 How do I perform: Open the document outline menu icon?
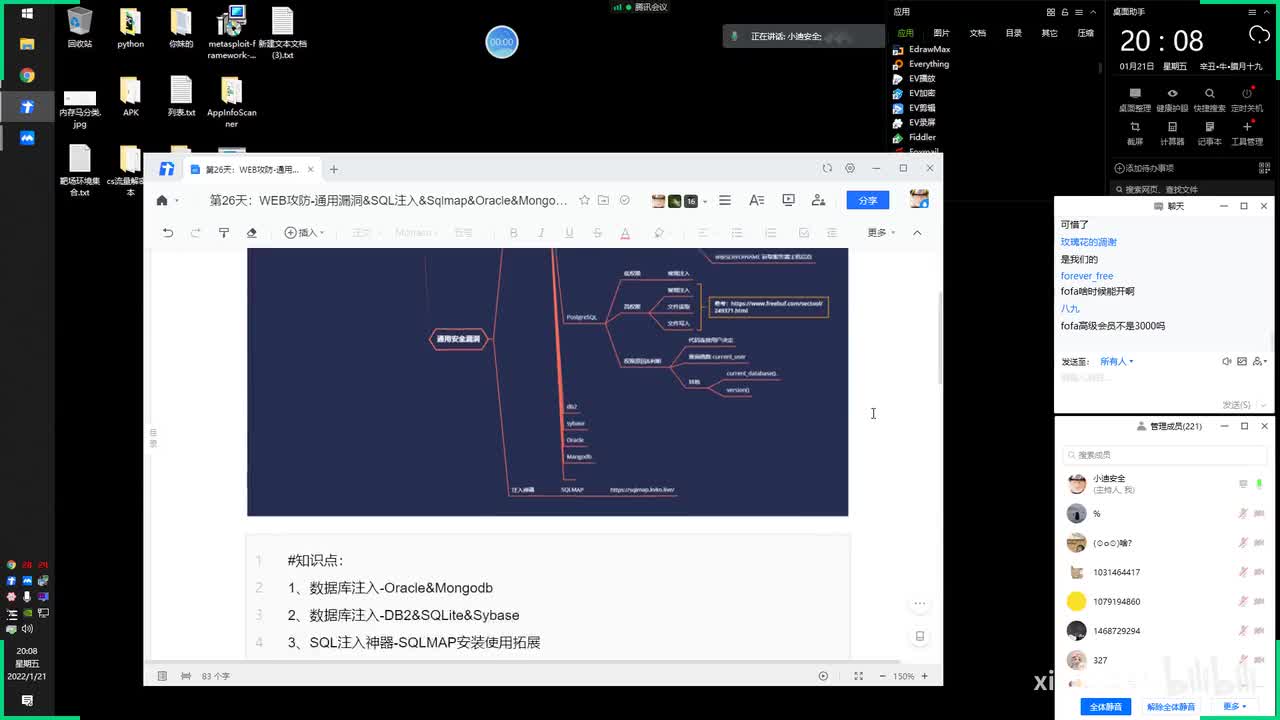coord(725,200)
